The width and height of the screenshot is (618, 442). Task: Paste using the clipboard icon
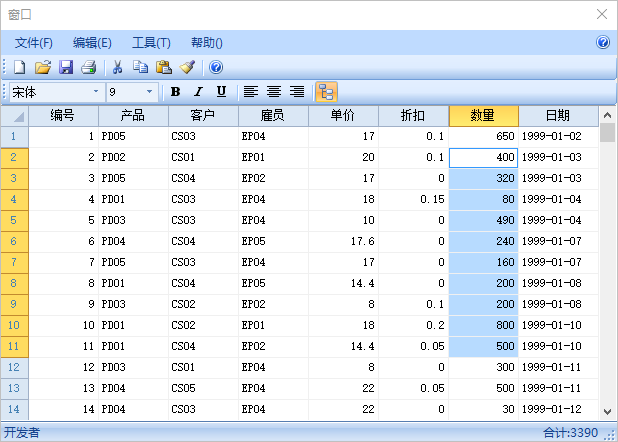[x=164, y=67]
